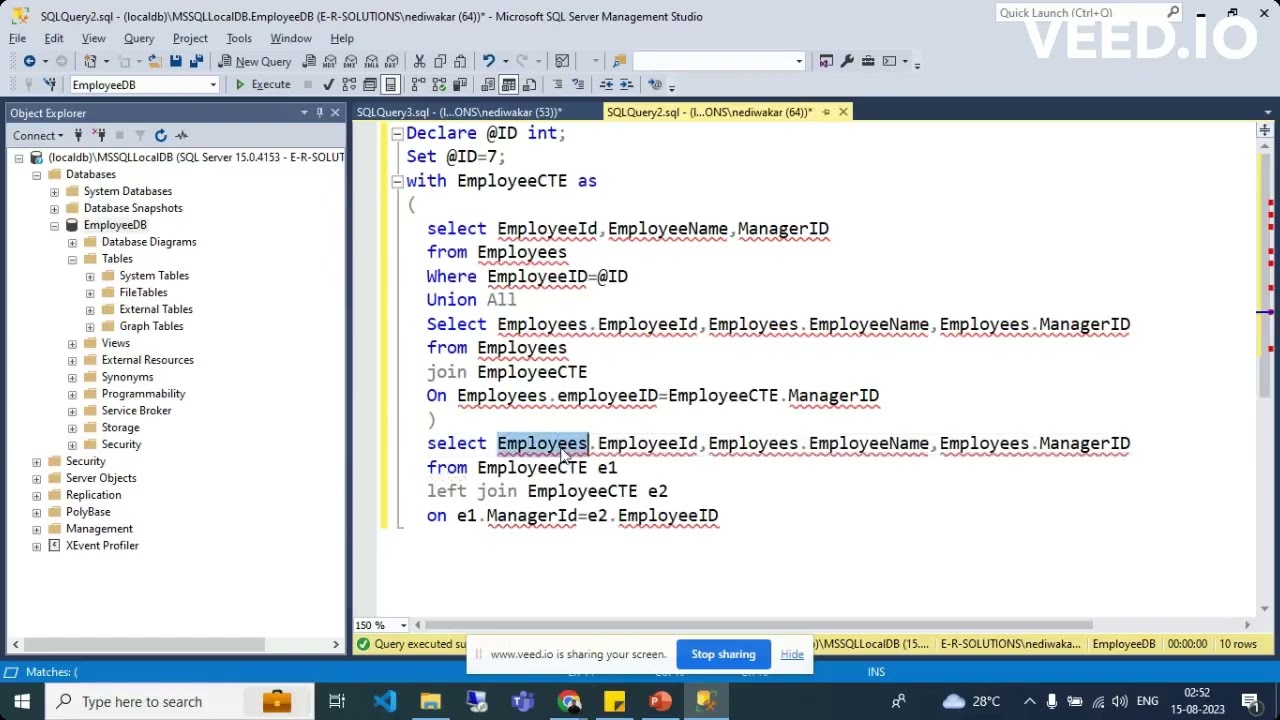Open the editor zoom level 150 % dropdown
1280x720 pixels.
(x=403, y=625)
